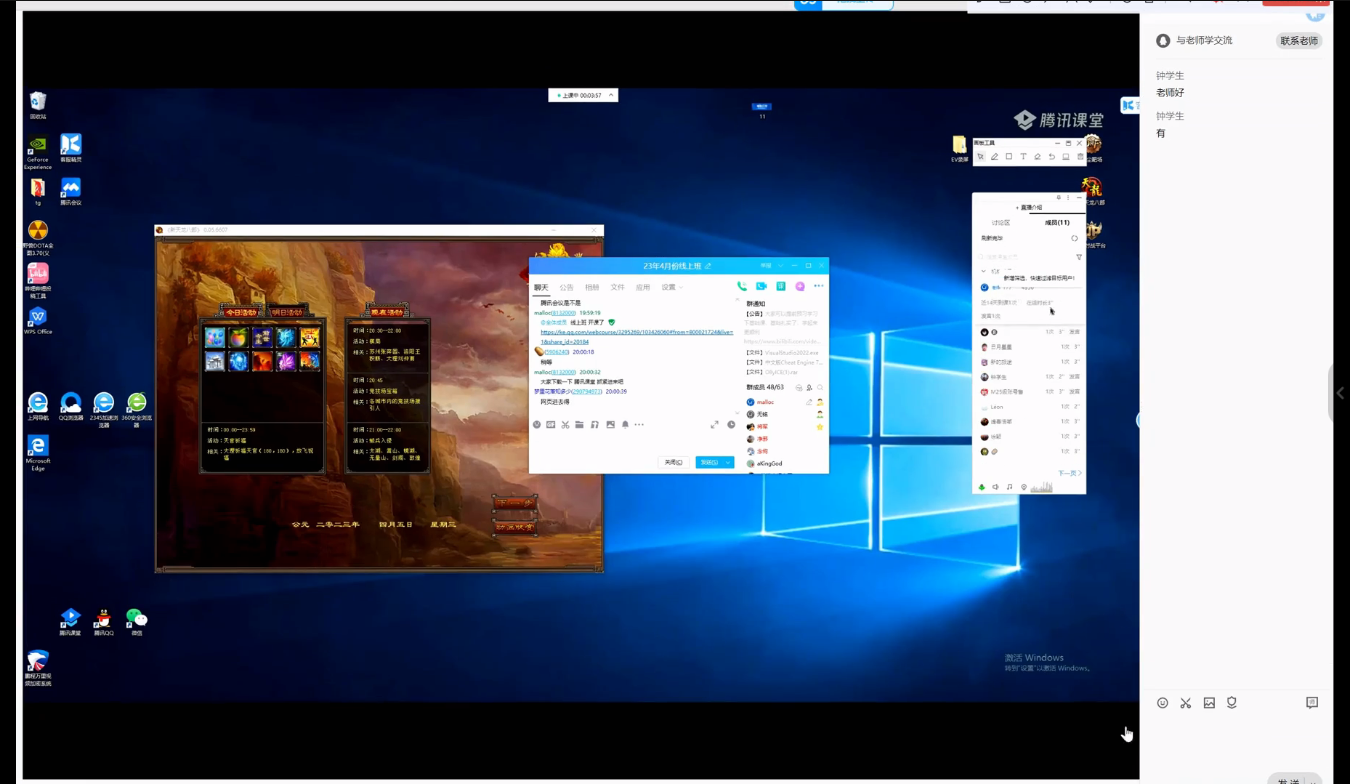Click the scissors icon in the right chat sidebar
The width and height of the screenshot is (1350, 784).
[x=1185, y=703]
